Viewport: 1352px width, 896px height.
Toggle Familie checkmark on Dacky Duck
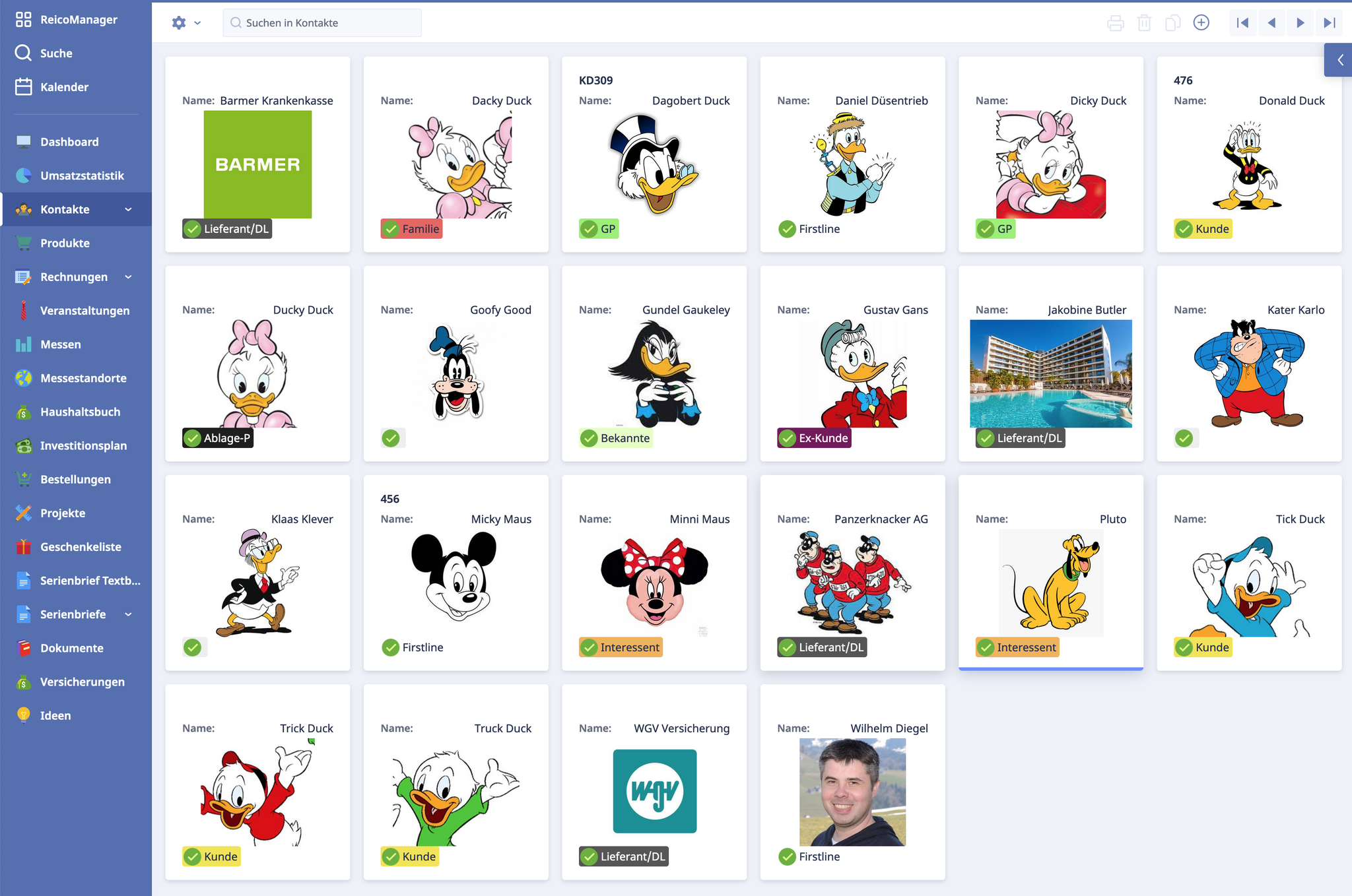coord(391,229)
